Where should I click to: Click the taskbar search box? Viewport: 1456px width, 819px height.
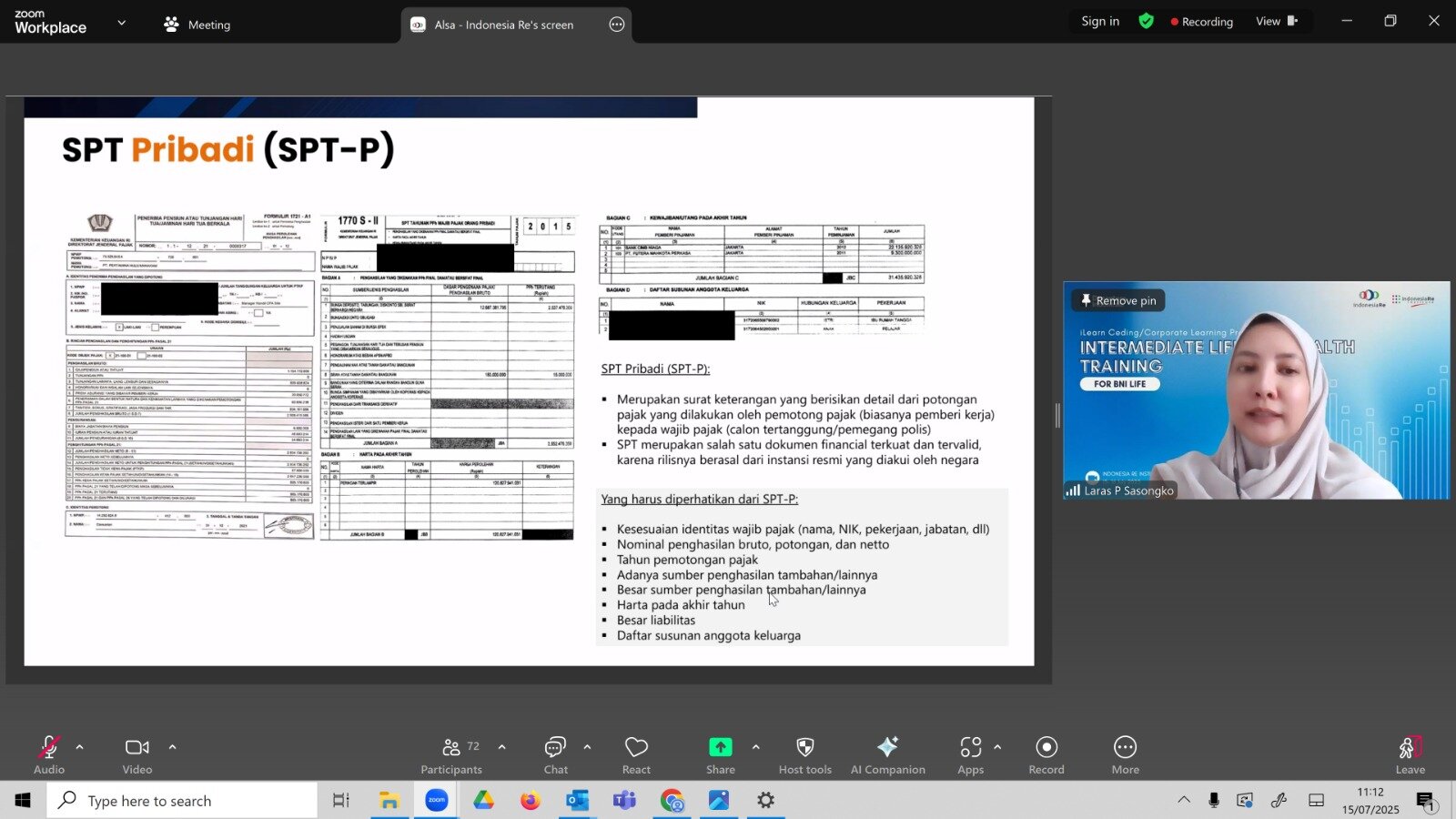(182, 800)
